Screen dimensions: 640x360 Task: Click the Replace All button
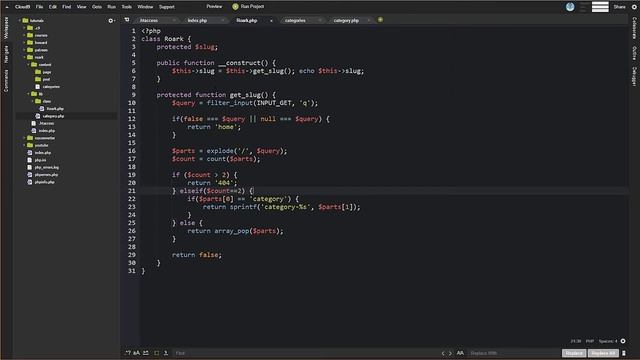click(x=603, y=353)
